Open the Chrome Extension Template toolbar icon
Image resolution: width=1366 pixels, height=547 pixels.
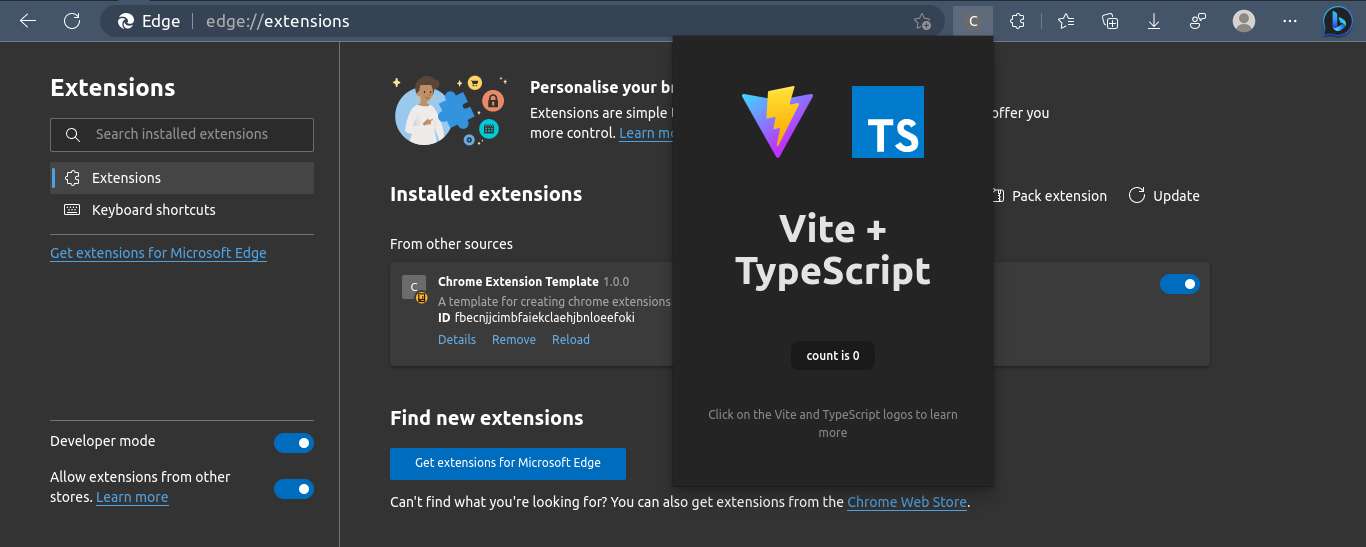point(973,21)
